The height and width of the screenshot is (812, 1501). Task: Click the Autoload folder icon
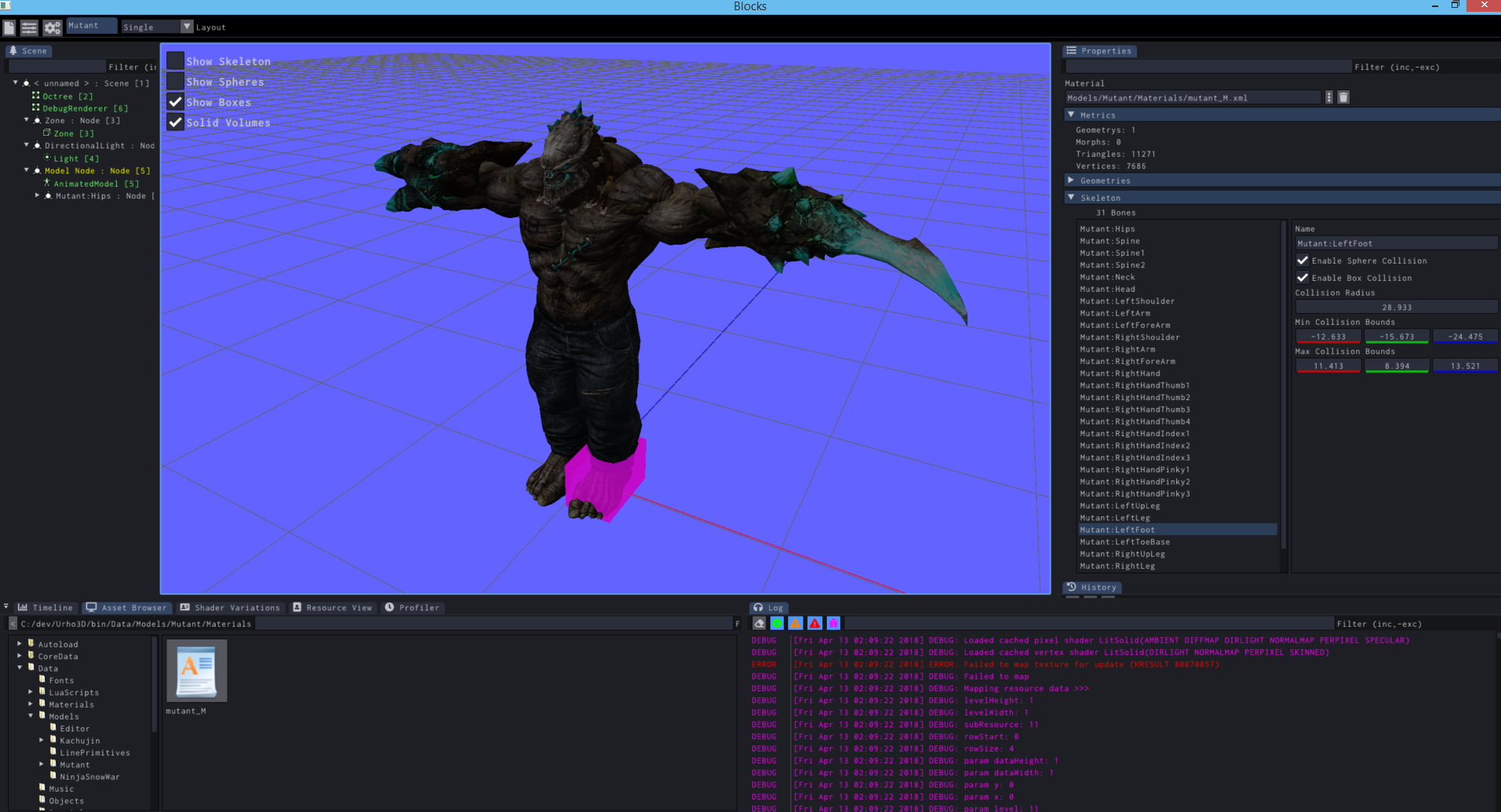pyautogui.click(x=31, y=643)
